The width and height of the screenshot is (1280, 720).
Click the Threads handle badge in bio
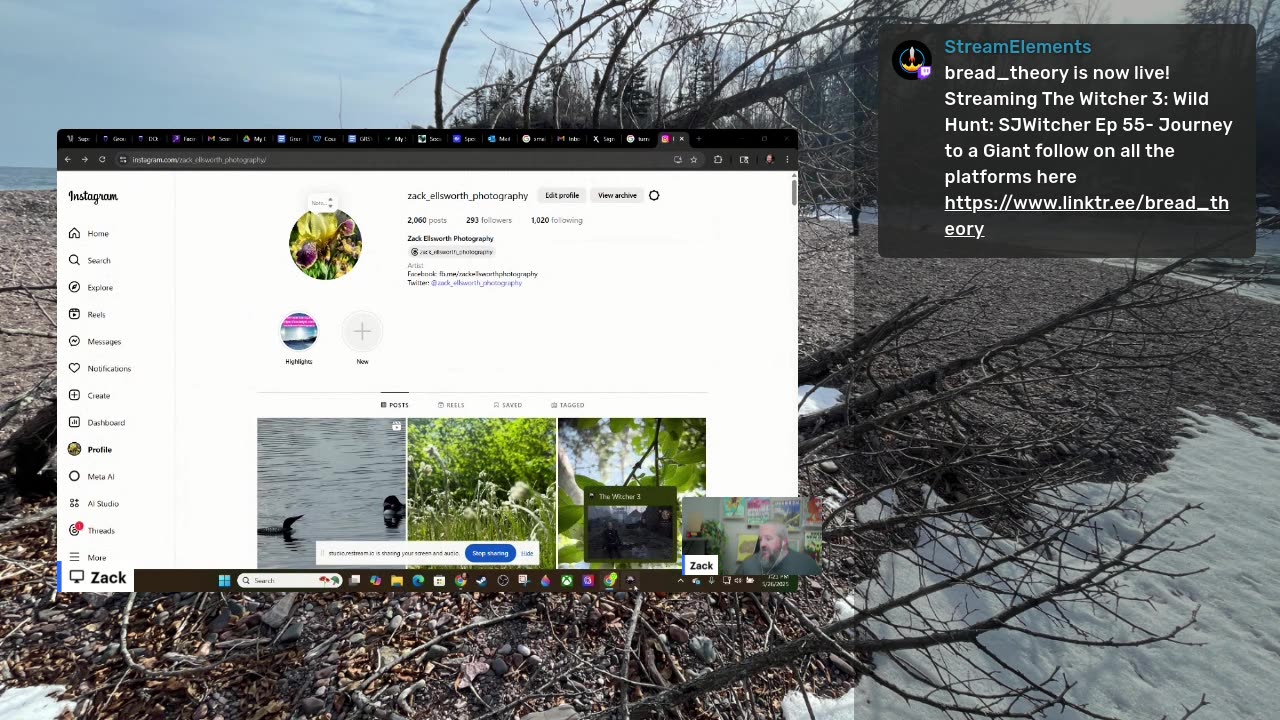point(451,252)
